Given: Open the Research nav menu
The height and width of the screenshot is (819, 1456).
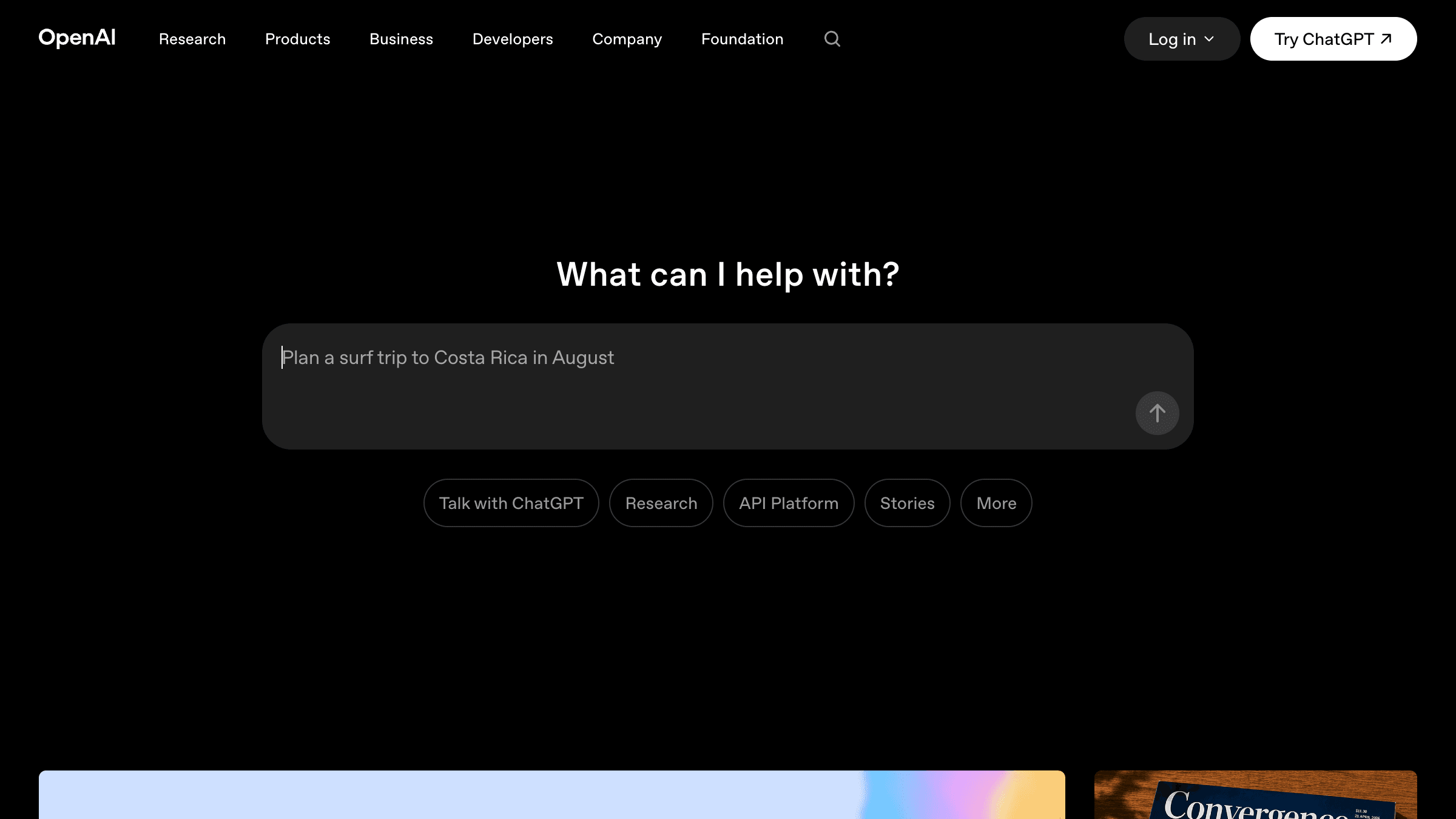Looking at the screenshot, I should point(192,39).
